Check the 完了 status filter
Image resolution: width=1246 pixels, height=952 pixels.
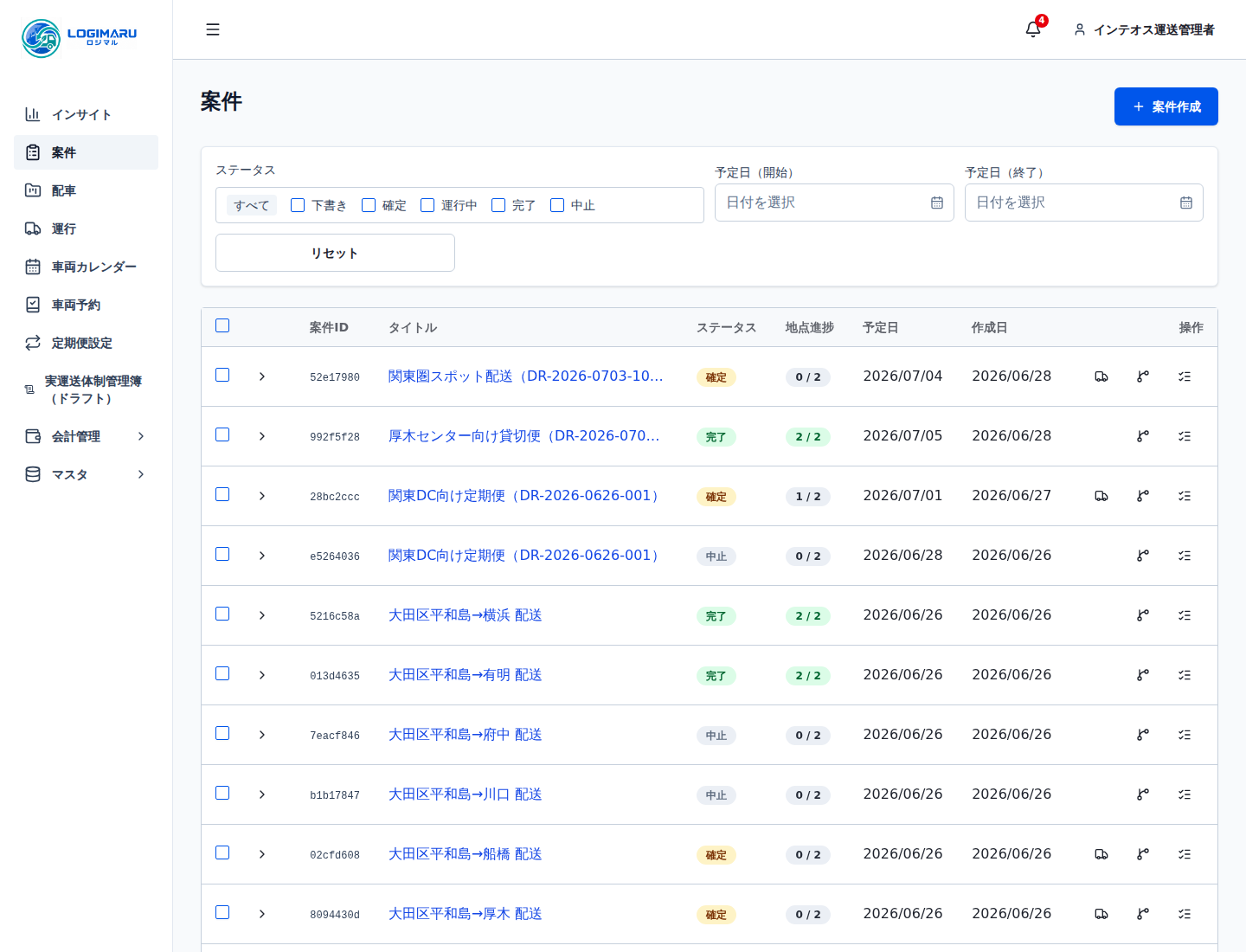tap(498, 205)
